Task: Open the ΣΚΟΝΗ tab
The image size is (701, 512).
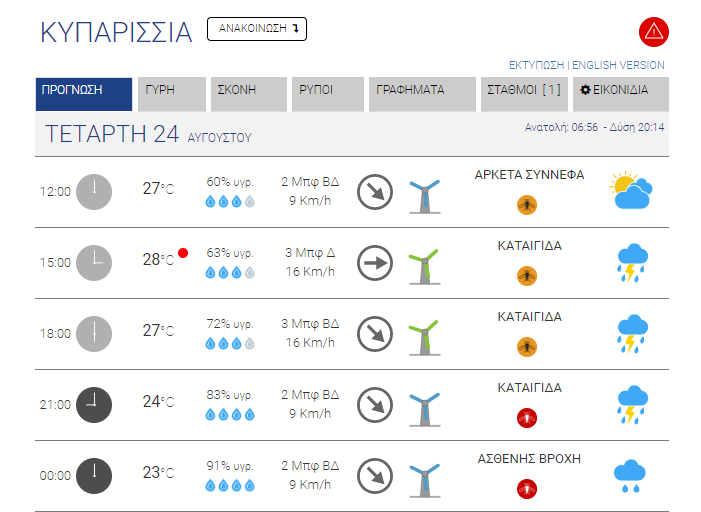Action: [x=249, y=94]
